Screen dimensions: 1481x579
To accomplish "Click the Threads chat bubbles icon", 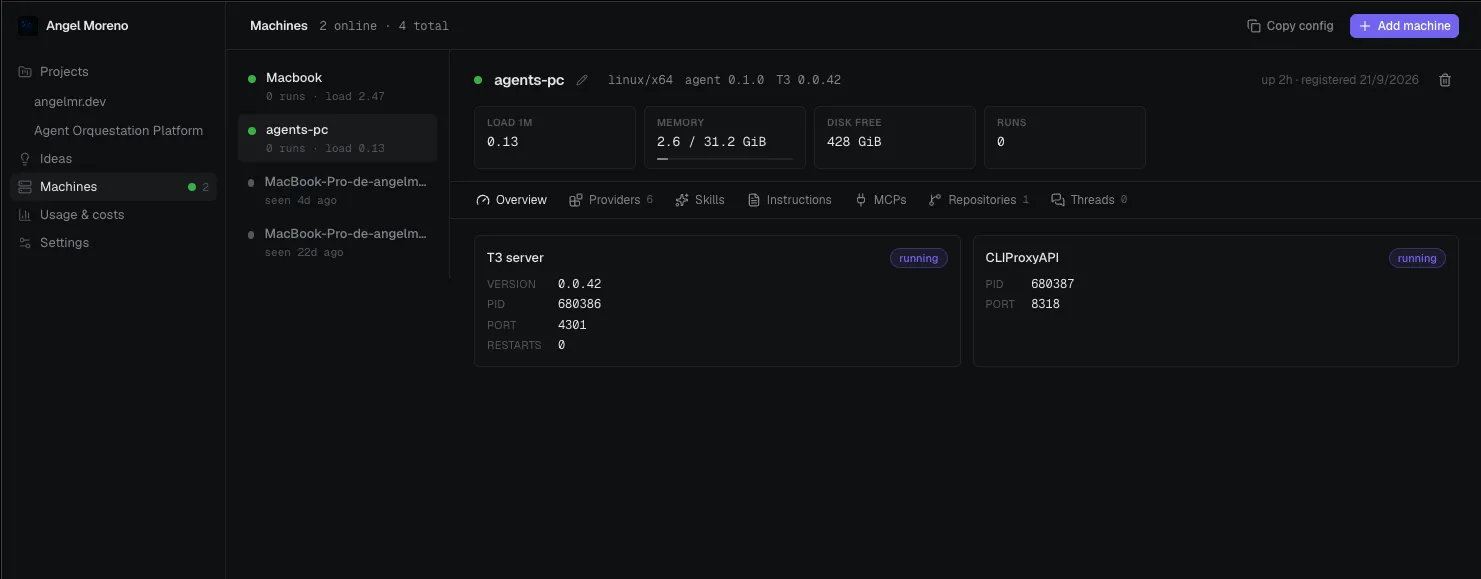I will pyautogui.click(x=1058, y=200).
